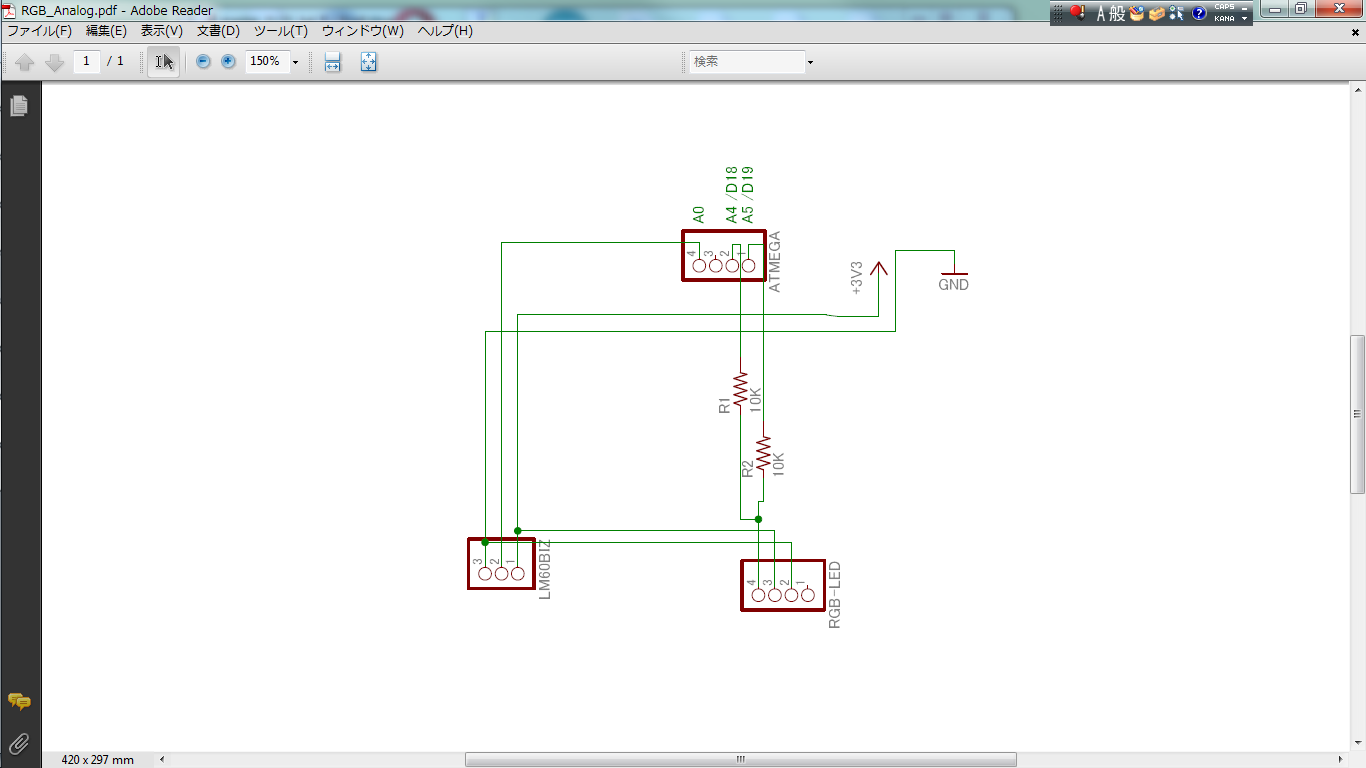Open the 表示(V) menu
This screenshot has width=1366, height=768.
pyautogui.click(x=161, y=31)
